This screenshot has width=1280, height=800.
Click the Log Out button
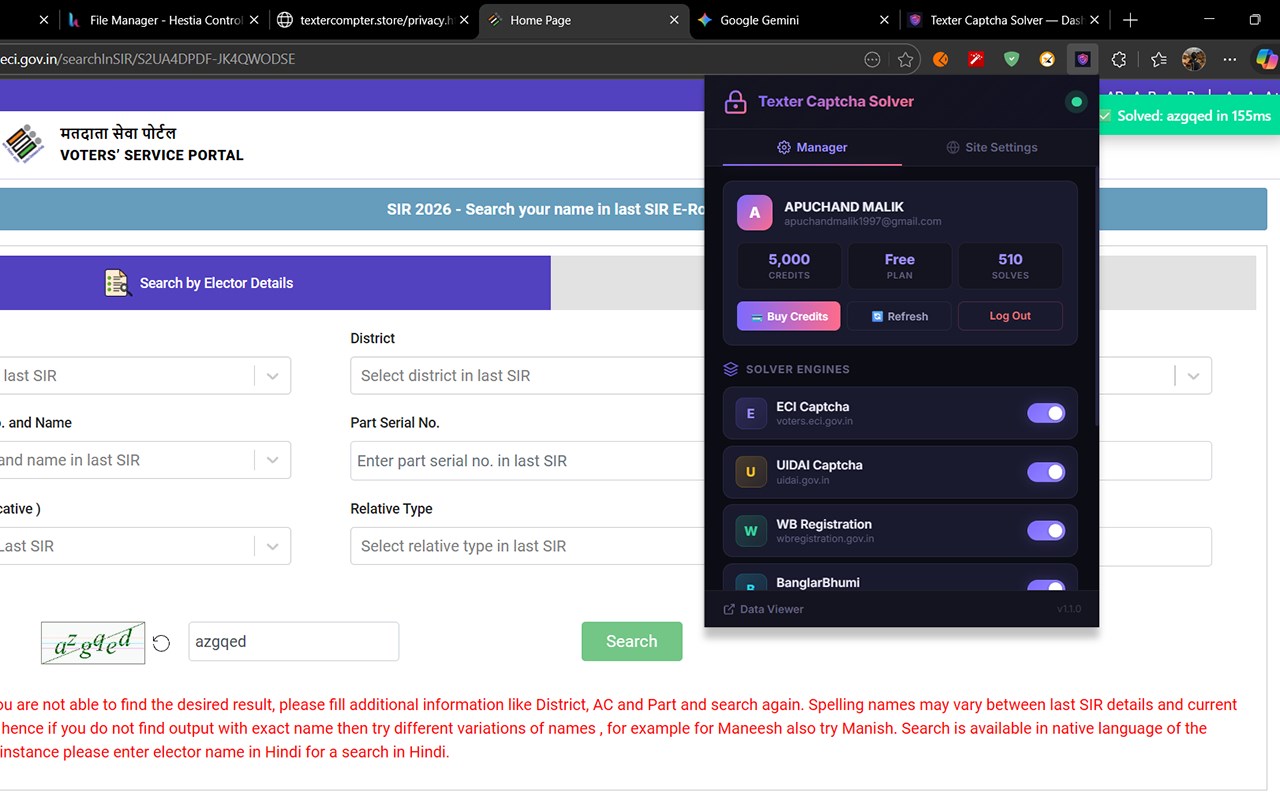click(1010, 316)
